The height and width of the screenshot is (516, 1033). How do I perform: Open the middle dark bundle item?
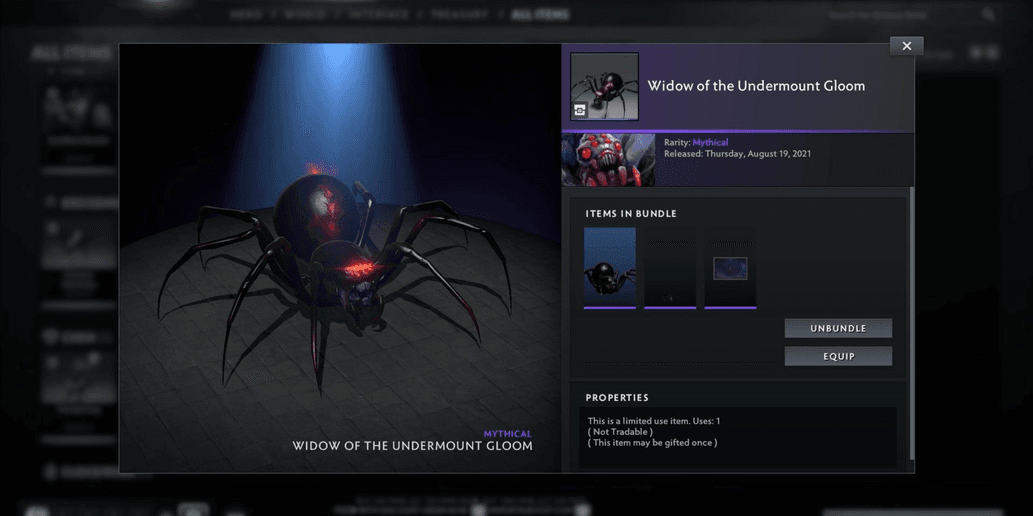(x=670, y=267)
